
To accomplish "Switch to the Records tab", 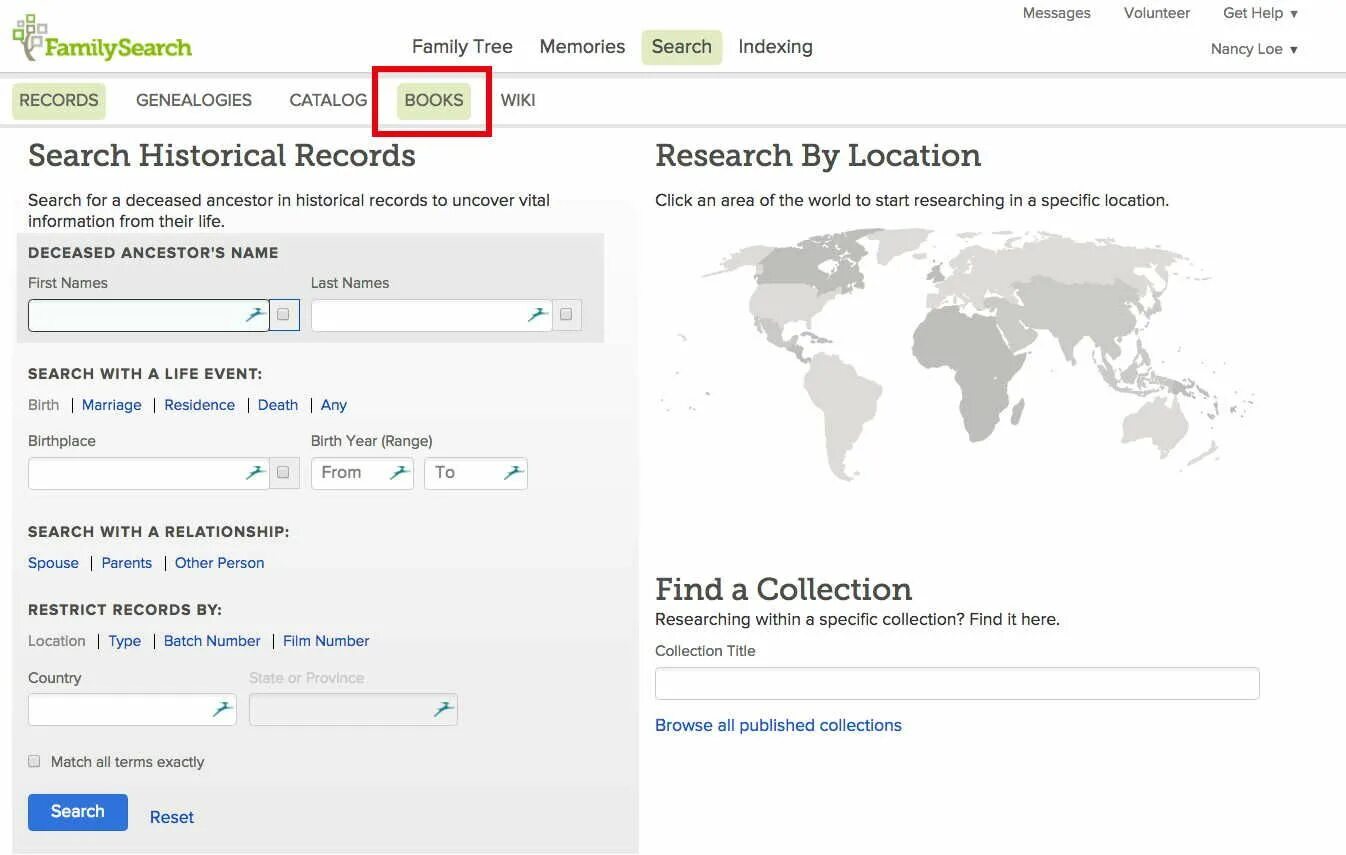I will (x=59, y=100).
